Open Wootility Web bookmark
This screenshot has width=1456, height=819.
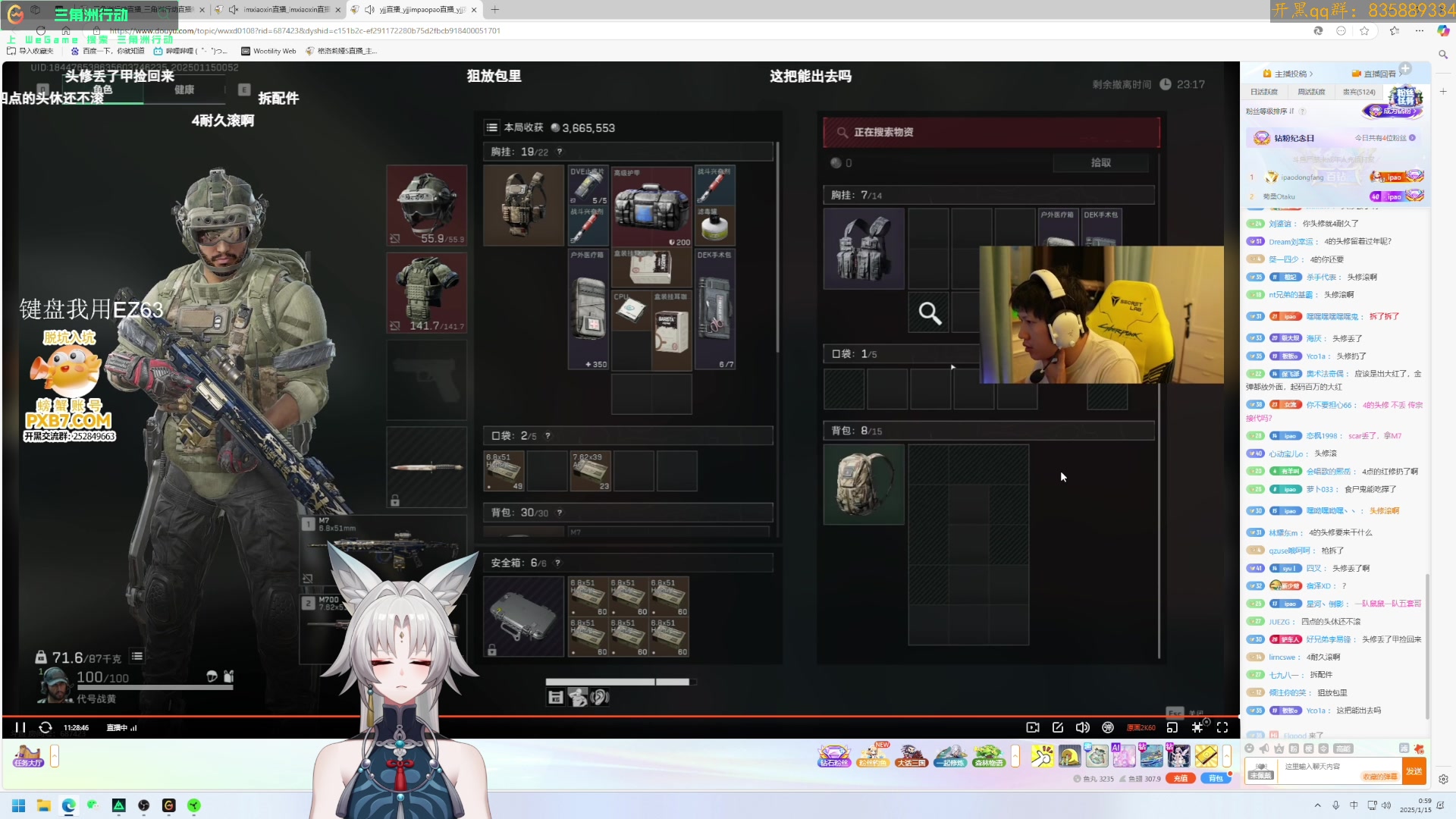(x=268, y=51)
